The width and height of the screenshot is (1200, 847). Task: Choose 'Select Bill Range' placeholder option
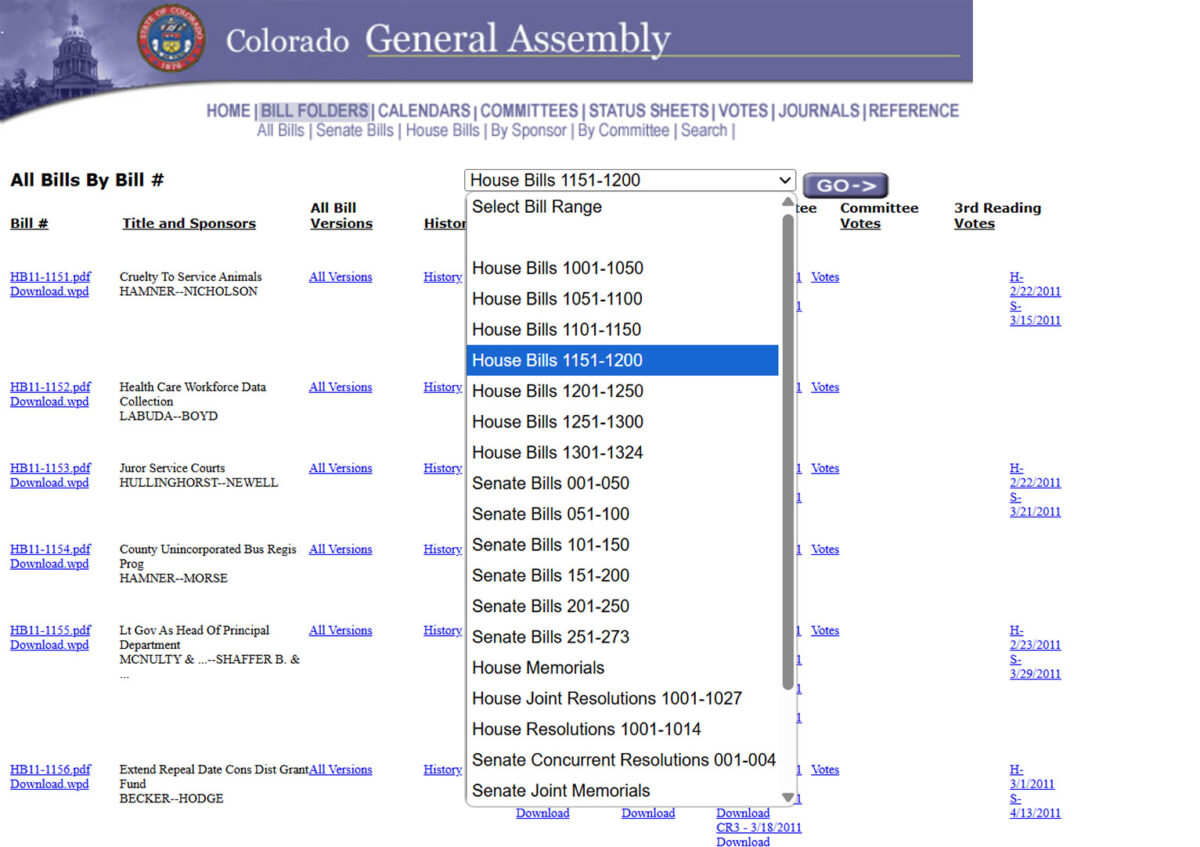(x=622, y=207)
